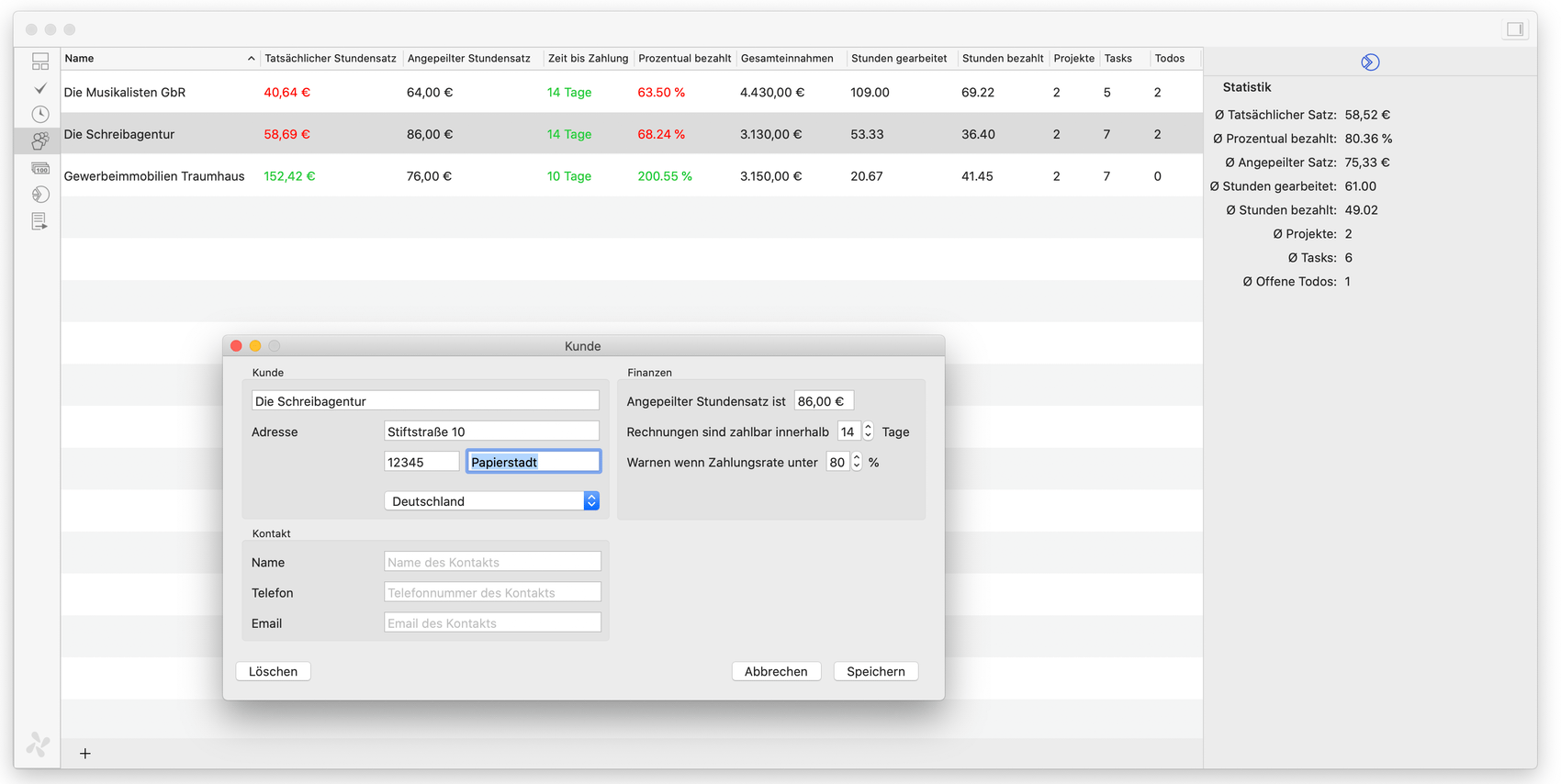This screenshot has height=784, width=1561.
Task: Click the payment rate field showing 80
Action: click(838, 462)
